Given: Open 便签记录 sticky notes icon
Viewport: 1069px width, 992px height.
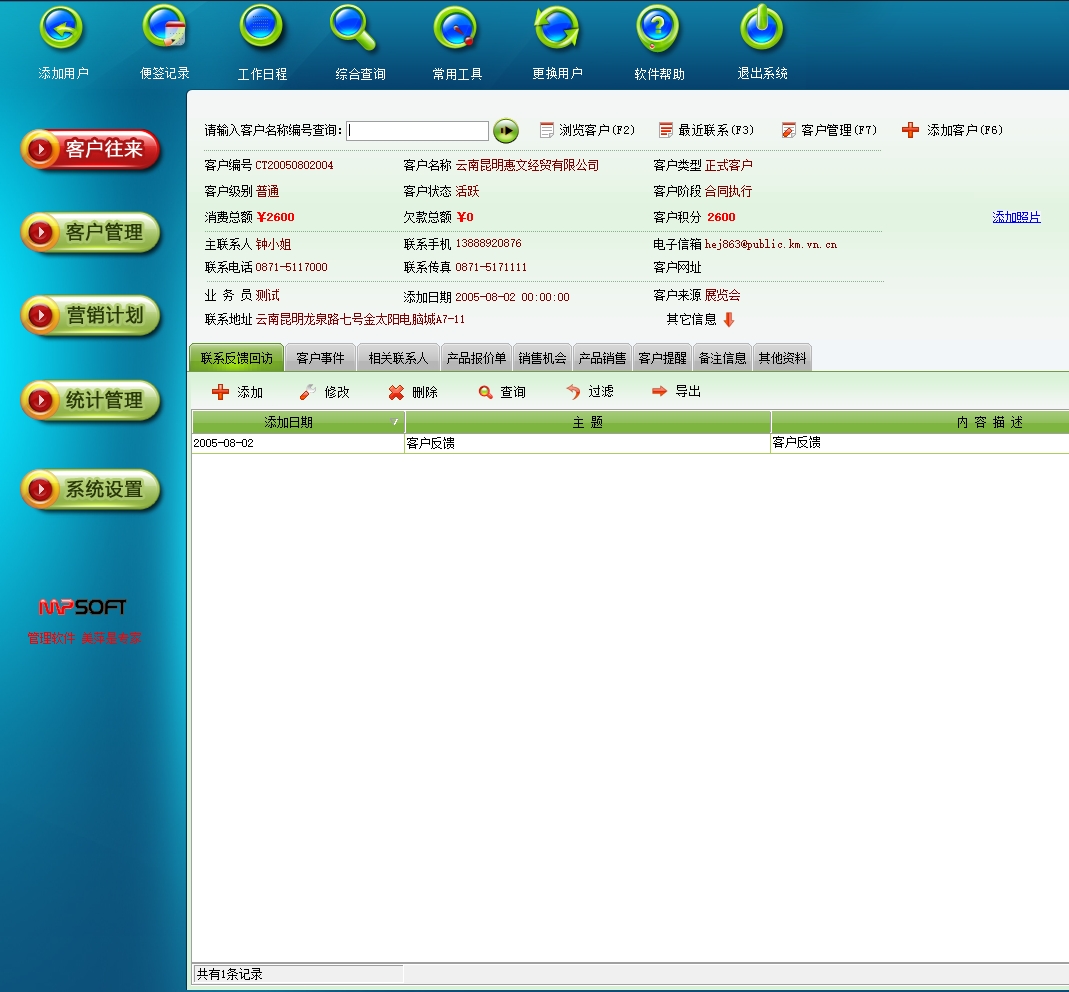Looking at the screenshot, I should (164, 30).
